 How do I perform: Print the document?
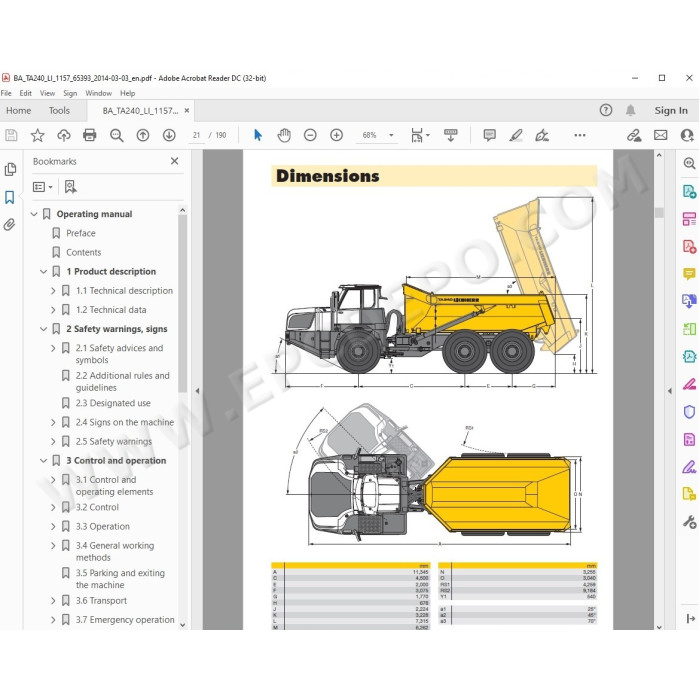coord(90,135)
